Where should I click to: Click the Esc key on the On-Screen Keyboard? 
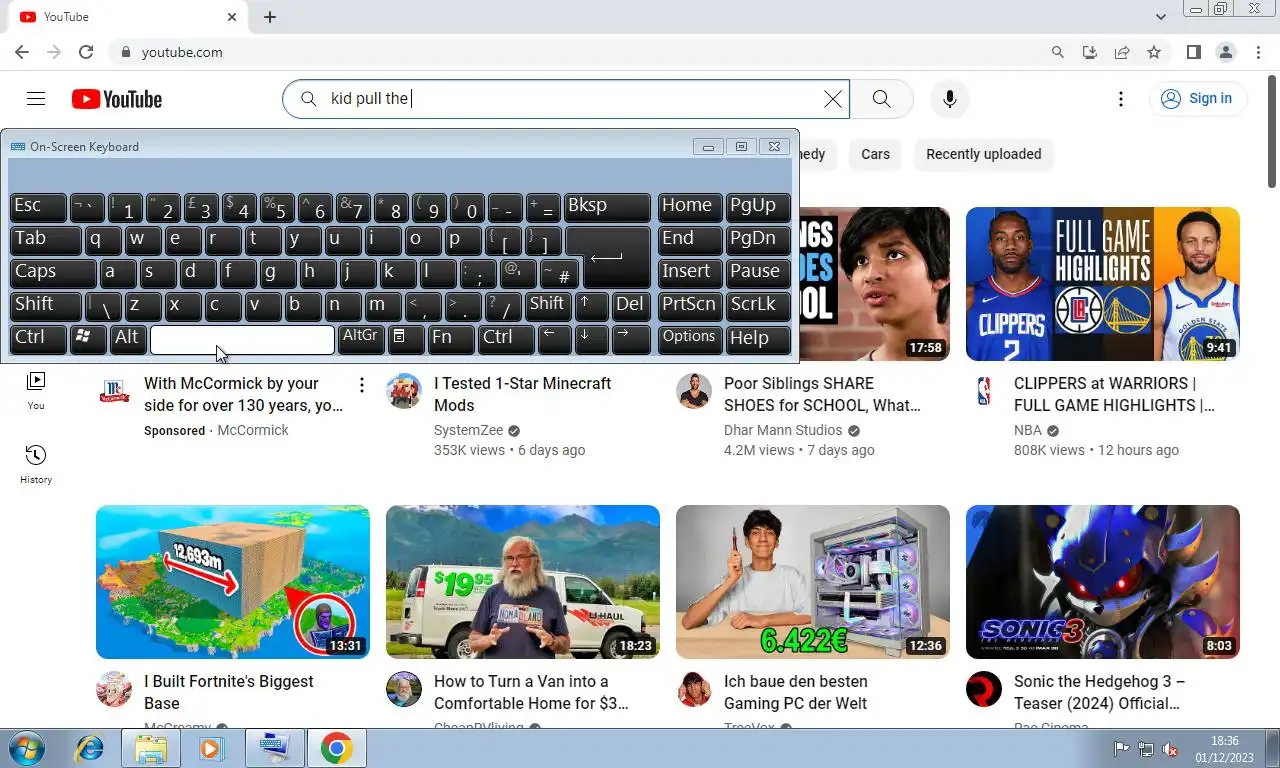pyautogui.click(x=38, y=207)
